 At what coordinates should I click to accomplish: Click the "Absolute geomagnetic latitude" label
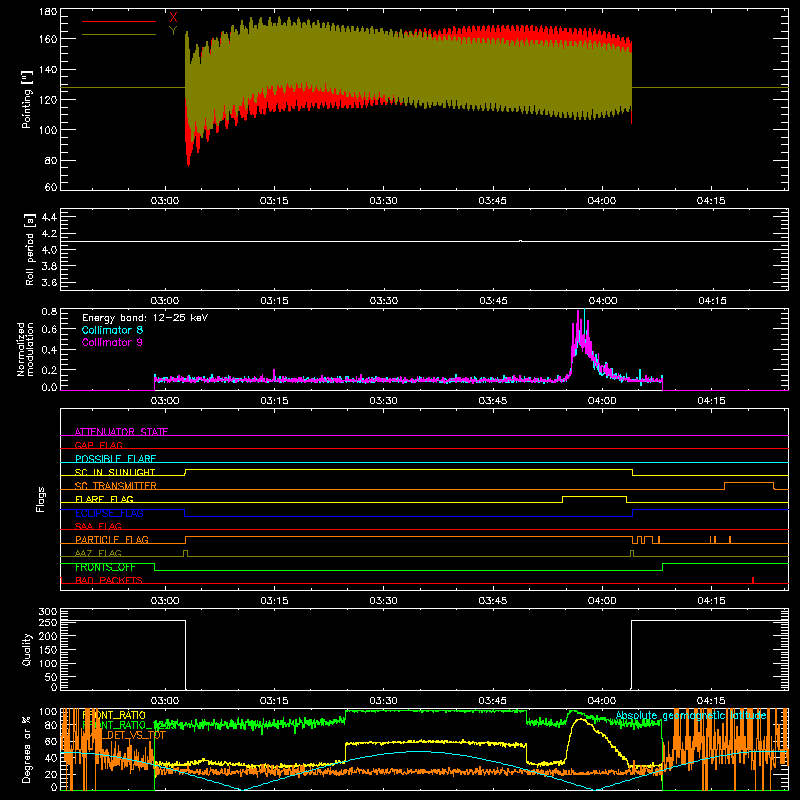[x=691, y=716]
